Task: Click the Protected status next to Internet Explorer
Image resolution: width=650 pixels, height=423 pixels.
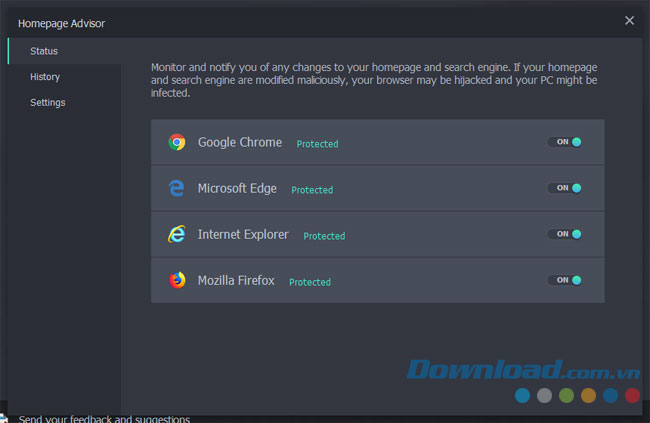Action: pos(324,236)
